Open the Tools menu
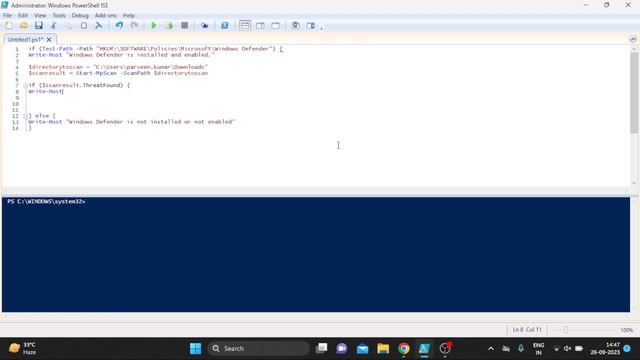640x360 pixels. [59, 16]
